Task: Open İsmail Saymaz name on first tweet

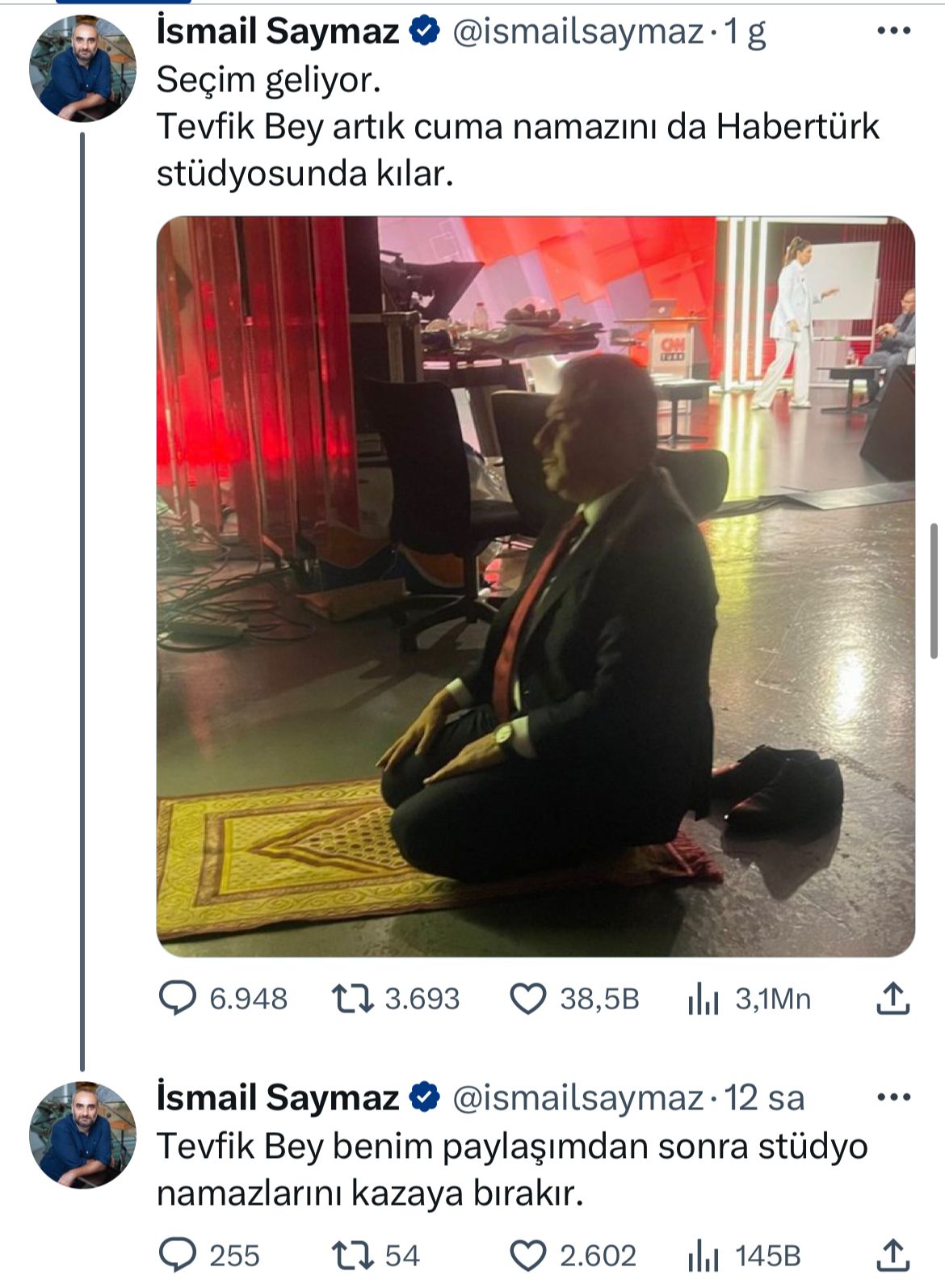Action: [x=278, y=32]
